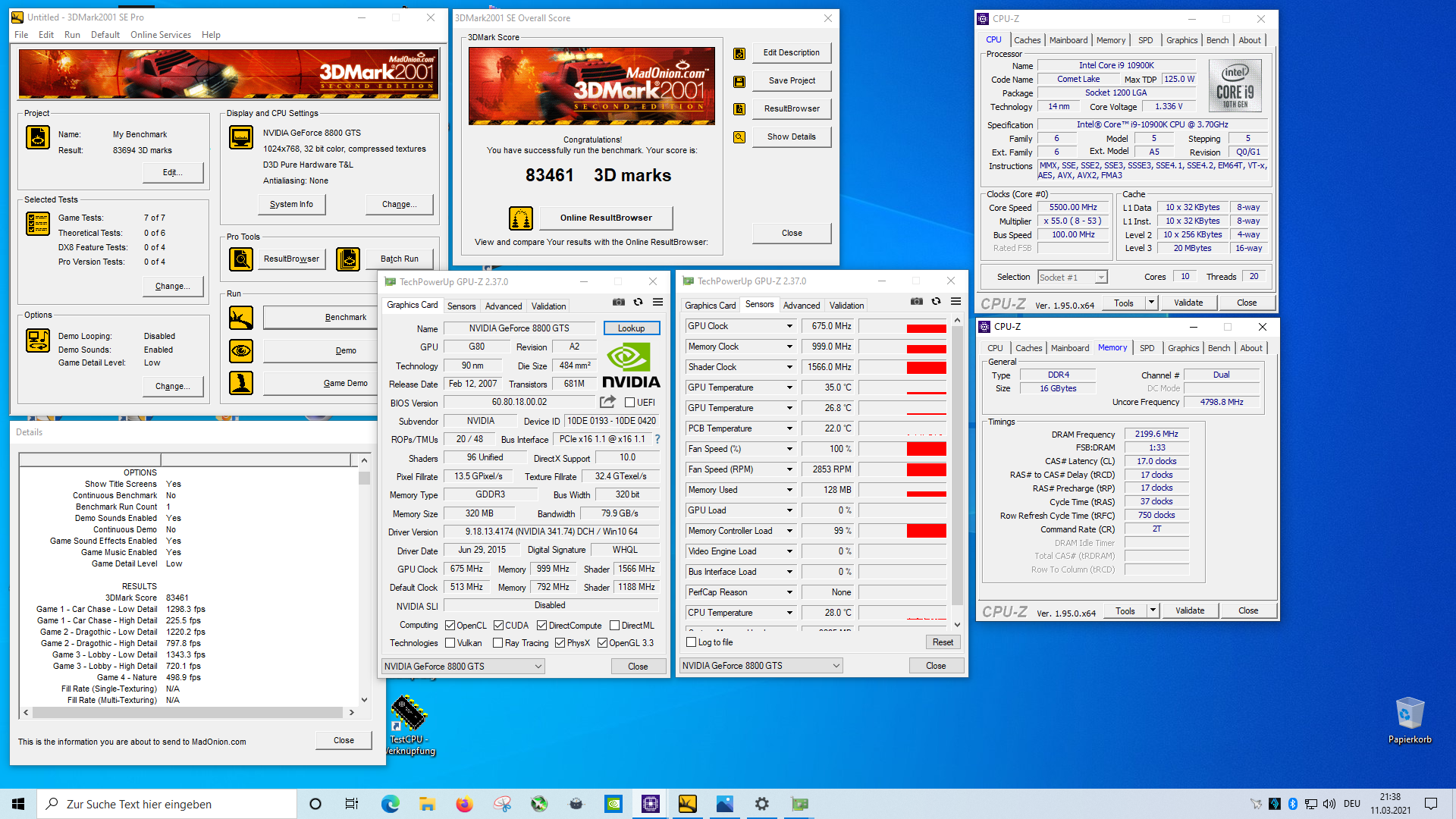Toggle the CUDA checkbox
Screen dimensions: 1456x819
click(498, 626)
